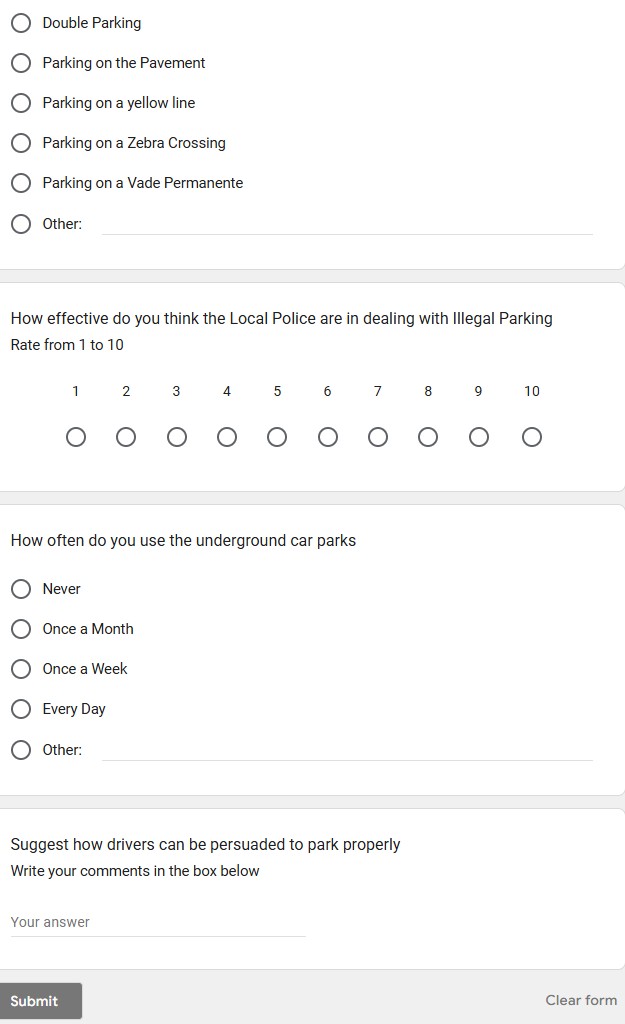Viewport: 625px width, 1024px height.
Task: Click the Clear form link
Action: coord(581,1000)
